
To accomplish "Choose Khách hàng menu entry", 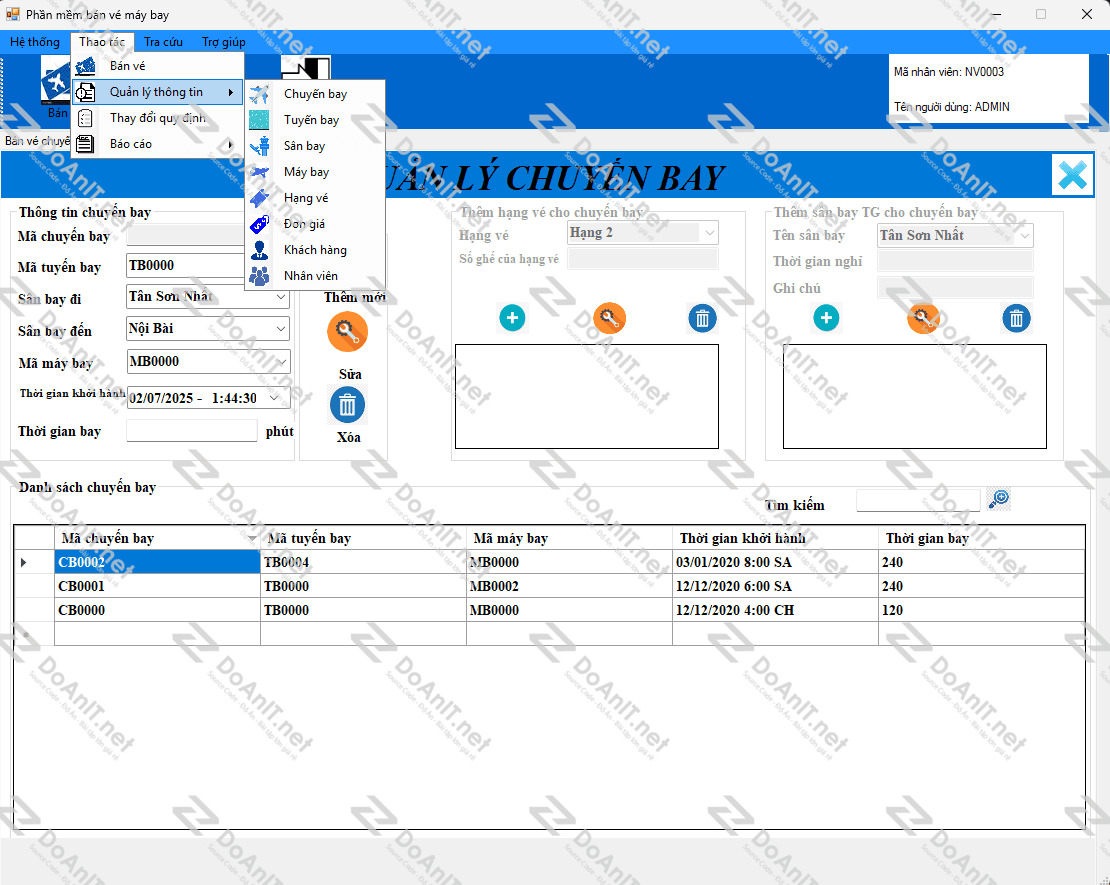I will click(315, 250).
